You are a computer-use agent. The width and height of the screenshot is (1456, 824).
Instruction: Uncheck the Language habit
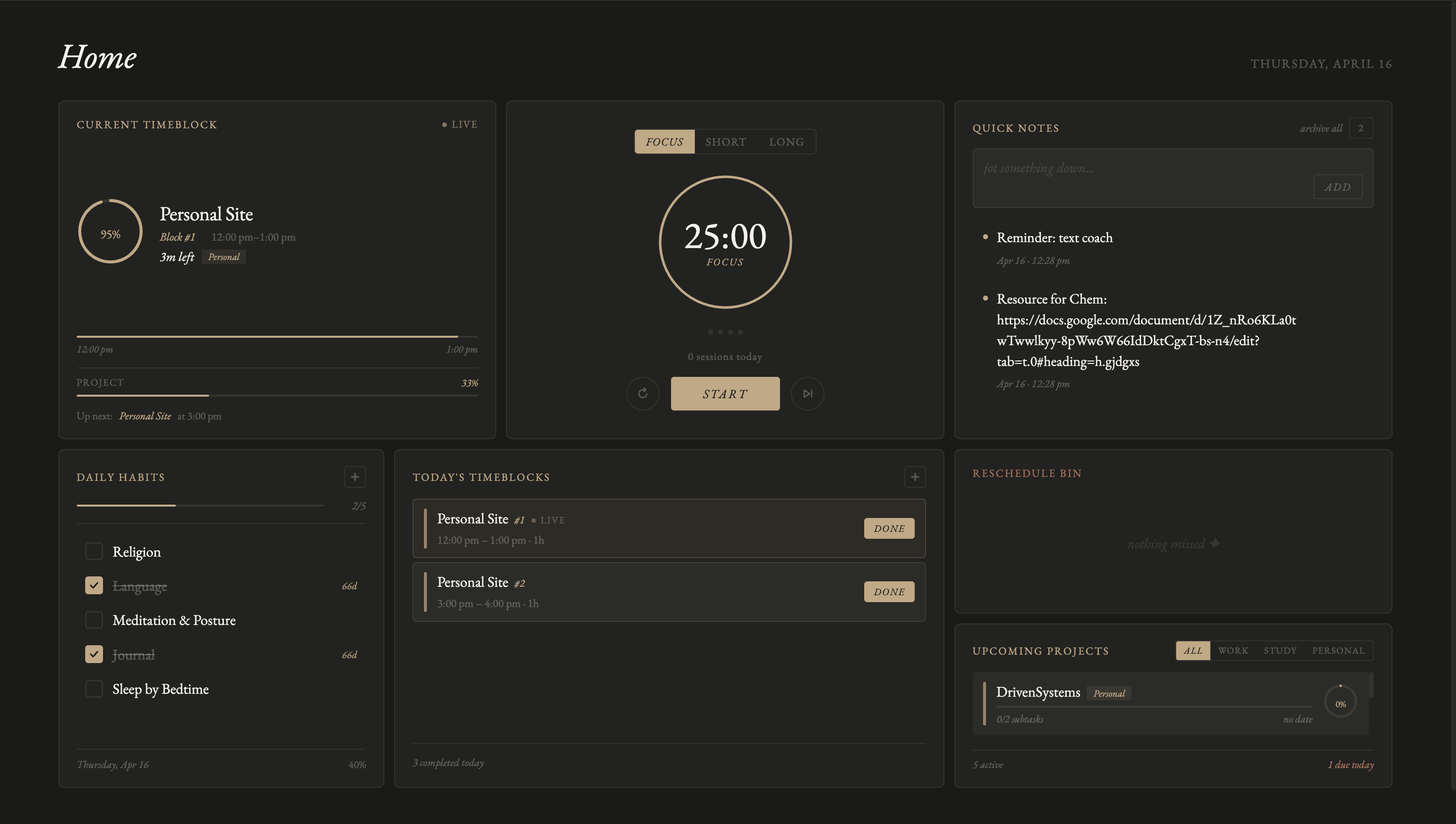[x=94, y=585]
